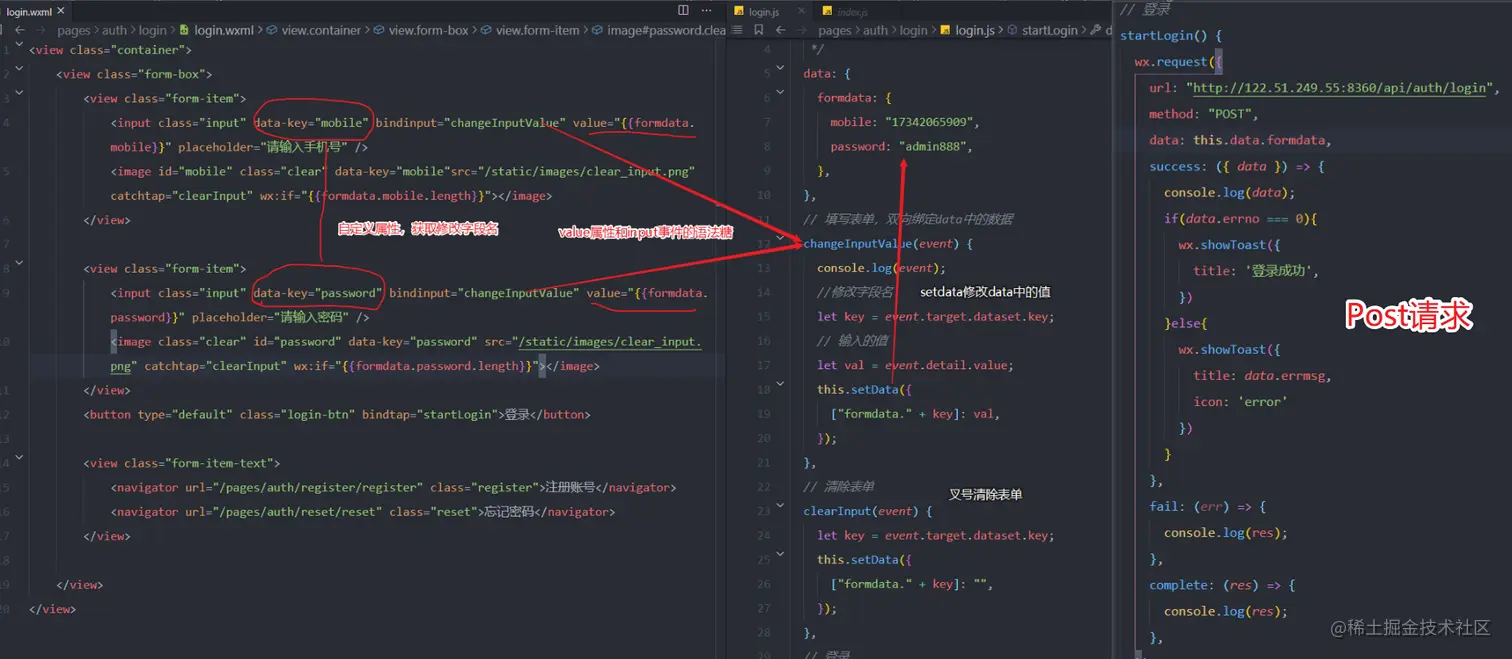Click the split editor icon in the login.wxml pane

tap(683, 10)
